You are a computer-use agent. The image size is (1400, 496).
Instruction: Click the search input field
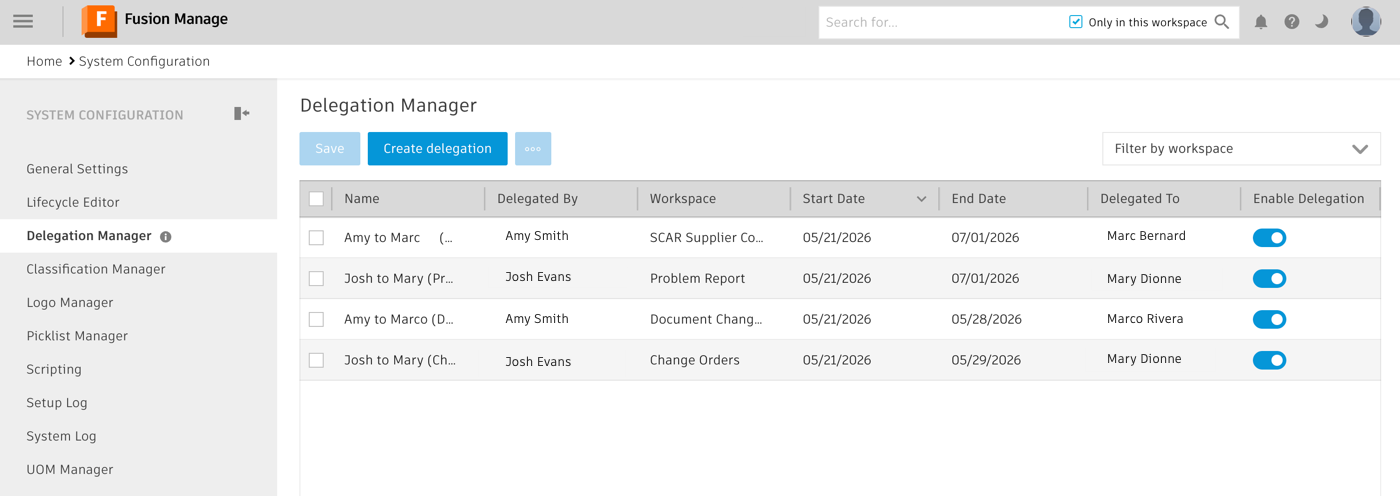click(x=940, y=22)
